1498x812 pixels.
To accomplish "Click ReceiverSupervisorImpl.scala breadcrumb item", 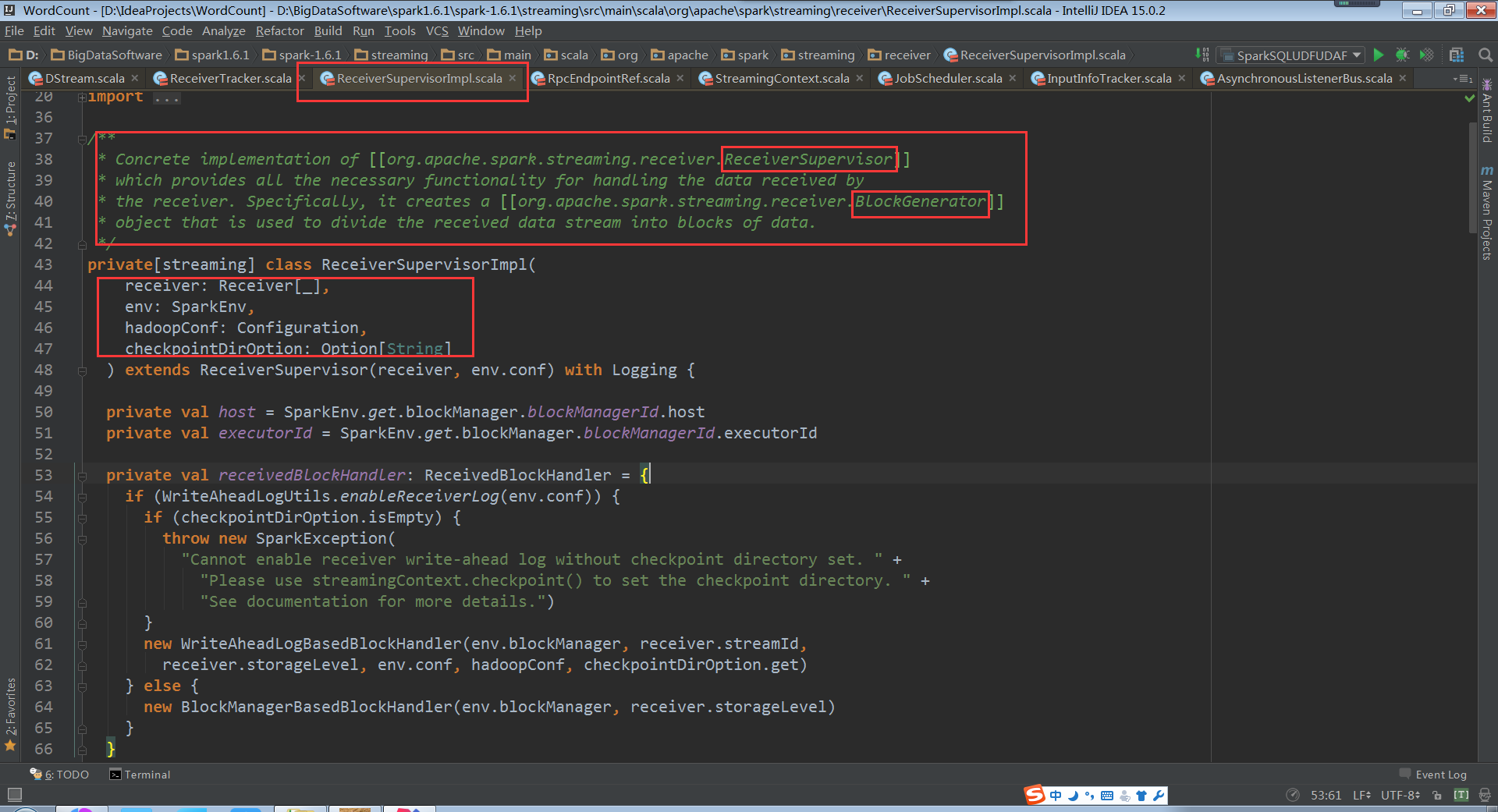I will click(x=1035, y=55).
